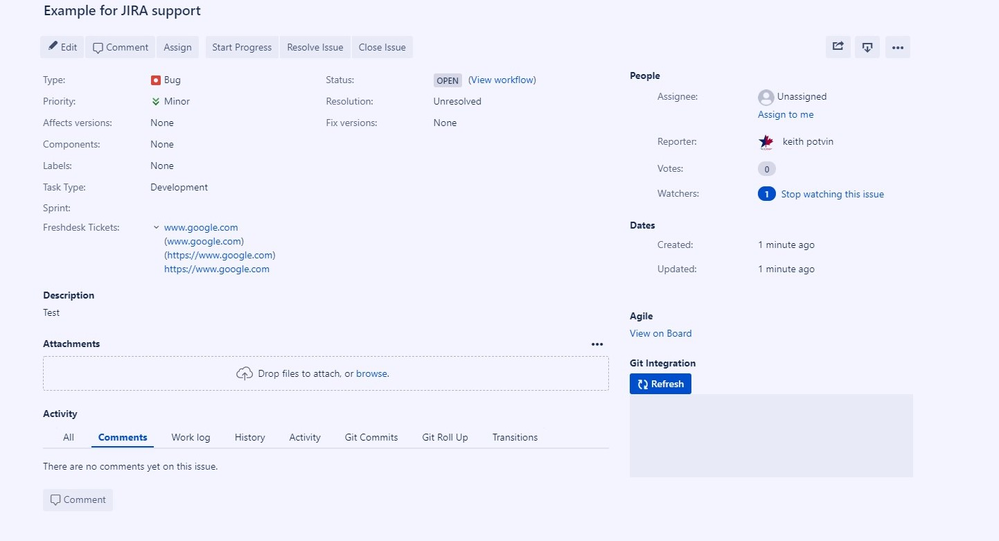The image size is (999, 541).
Task: Open the View workflow link
Action: pos(502,80)
